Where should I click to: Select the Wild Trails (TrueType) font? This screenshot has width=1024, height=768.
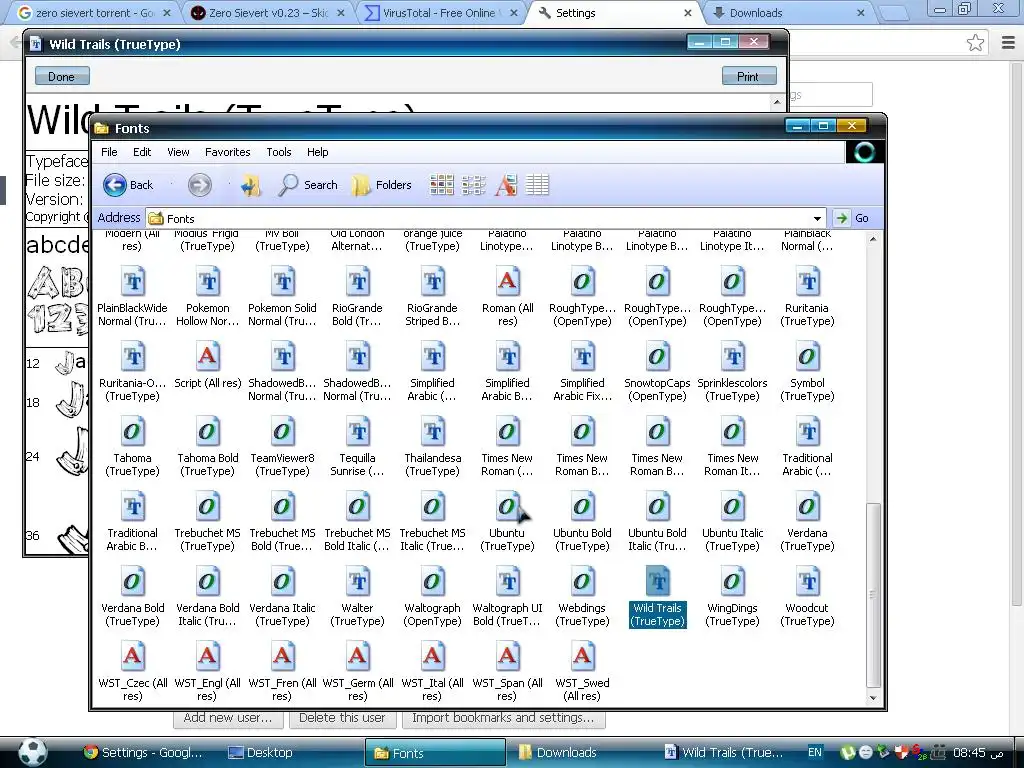tap(658, 597)
